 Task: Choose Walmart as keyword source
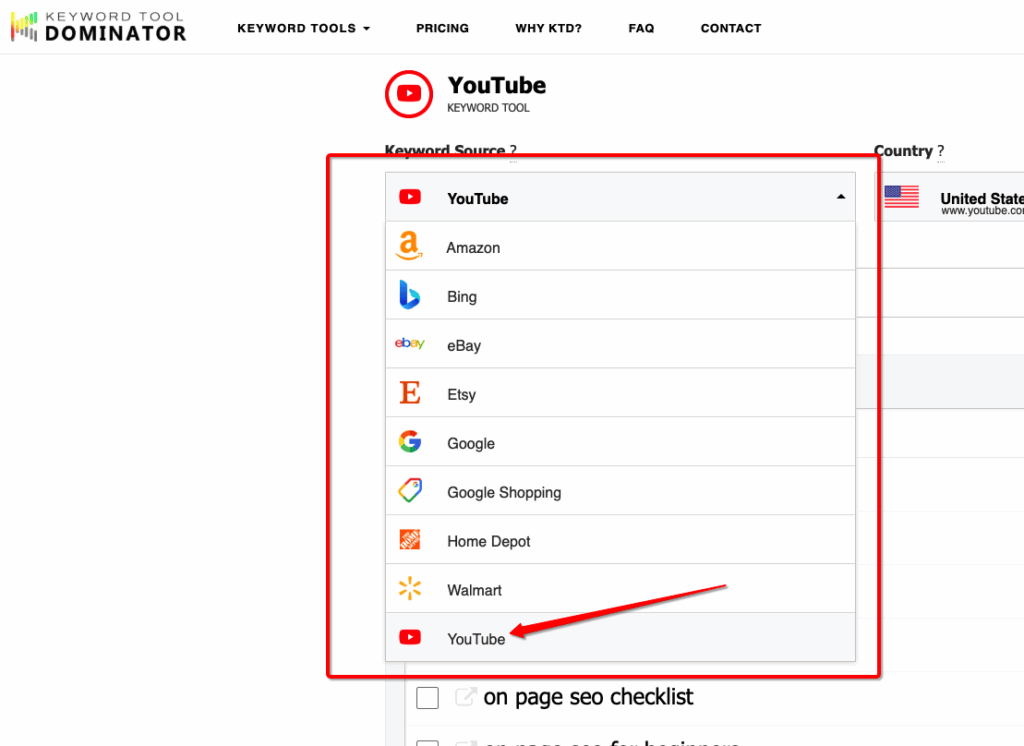(620, 589)
